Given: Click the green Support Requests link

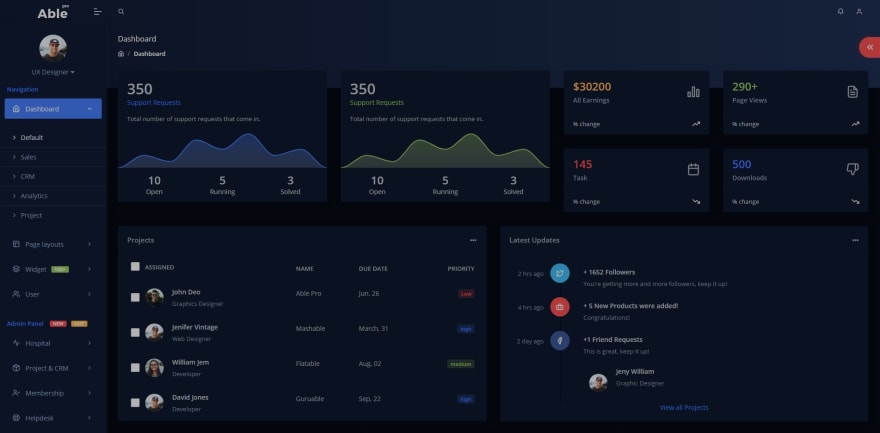Looking at the screenshot, I should (377, 103).
